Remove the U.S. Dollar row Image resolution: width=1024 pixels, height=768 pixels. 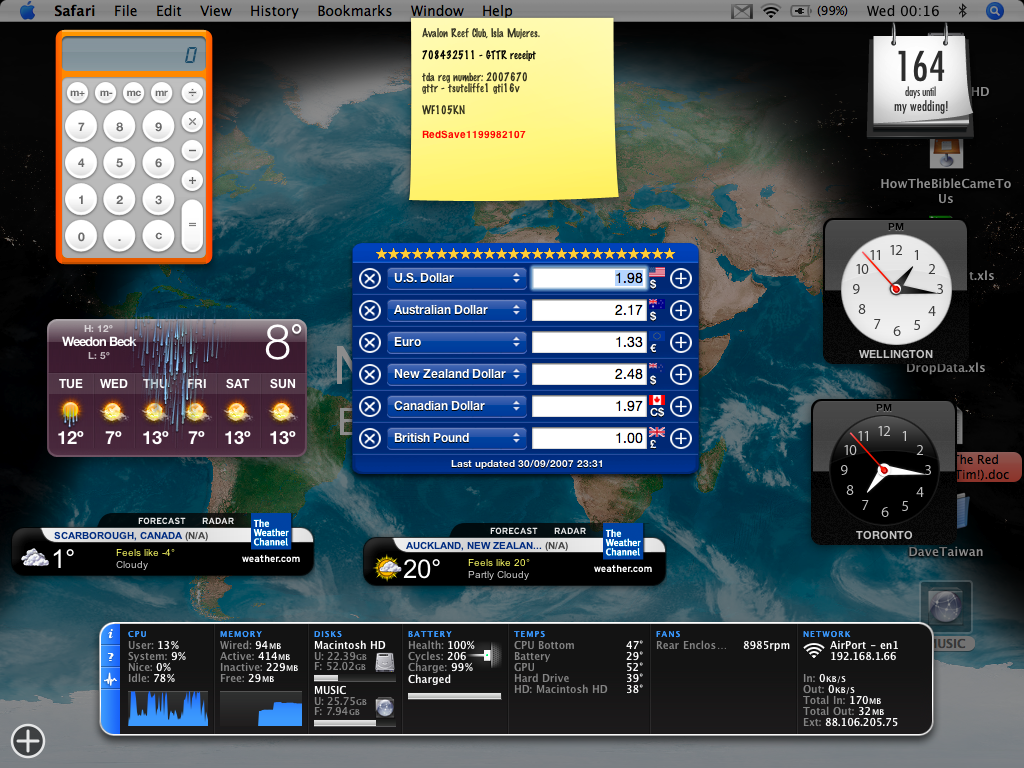click(370, 278)
